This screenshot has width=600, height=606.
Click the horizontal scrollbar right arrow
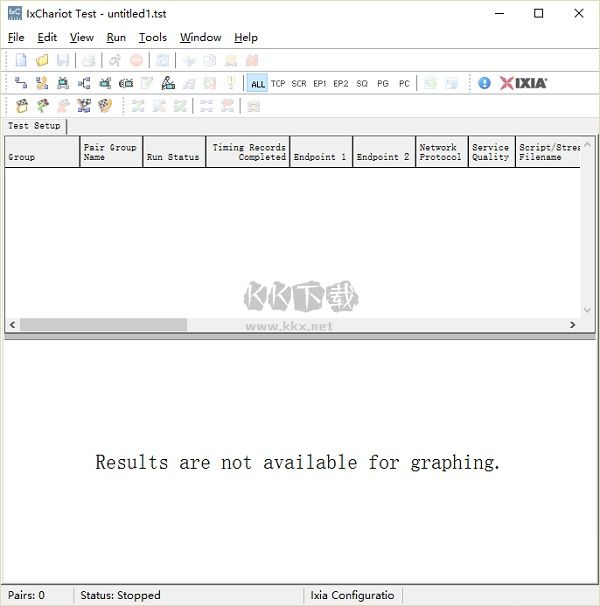click(x=573, y=325)
